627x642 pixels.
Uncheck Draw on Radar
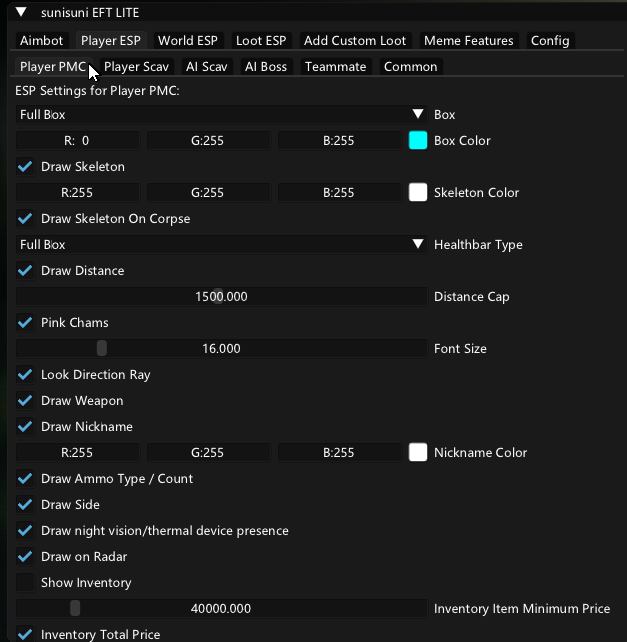pyautogui.click(x=25, y=557)
